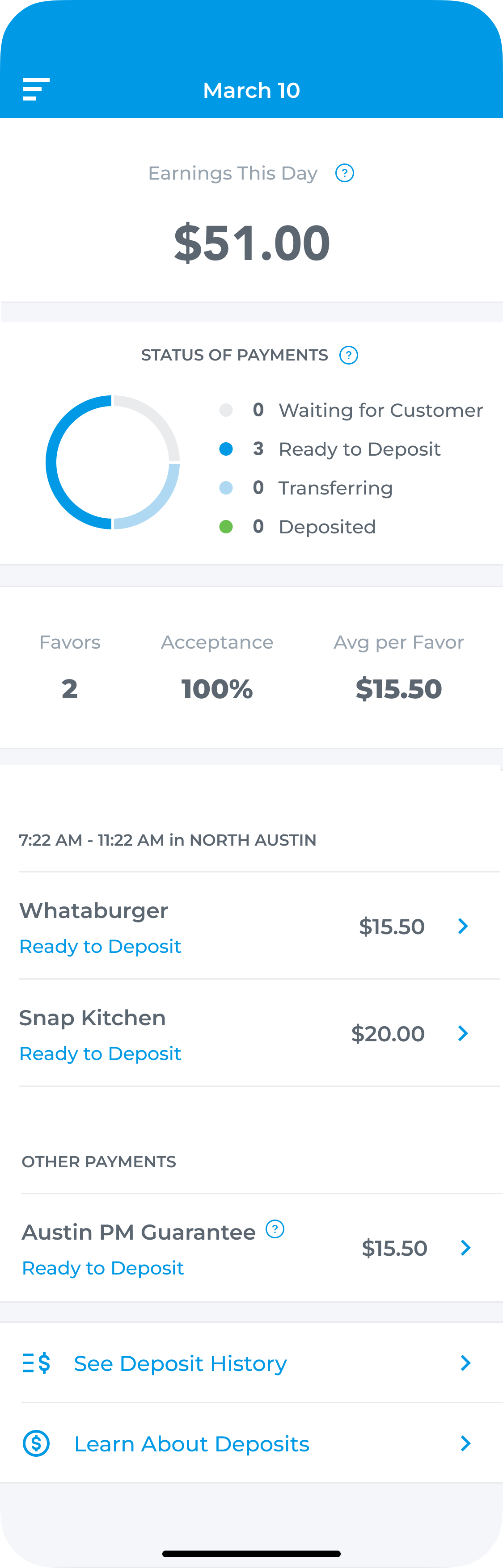Open the See Deposit History chevron arrow

pos(466,1363)
